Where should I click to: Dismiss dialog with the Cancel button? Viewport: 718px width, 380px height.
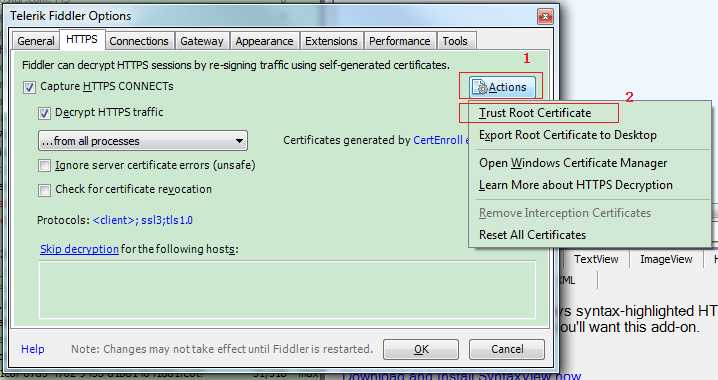click(507, 349)
